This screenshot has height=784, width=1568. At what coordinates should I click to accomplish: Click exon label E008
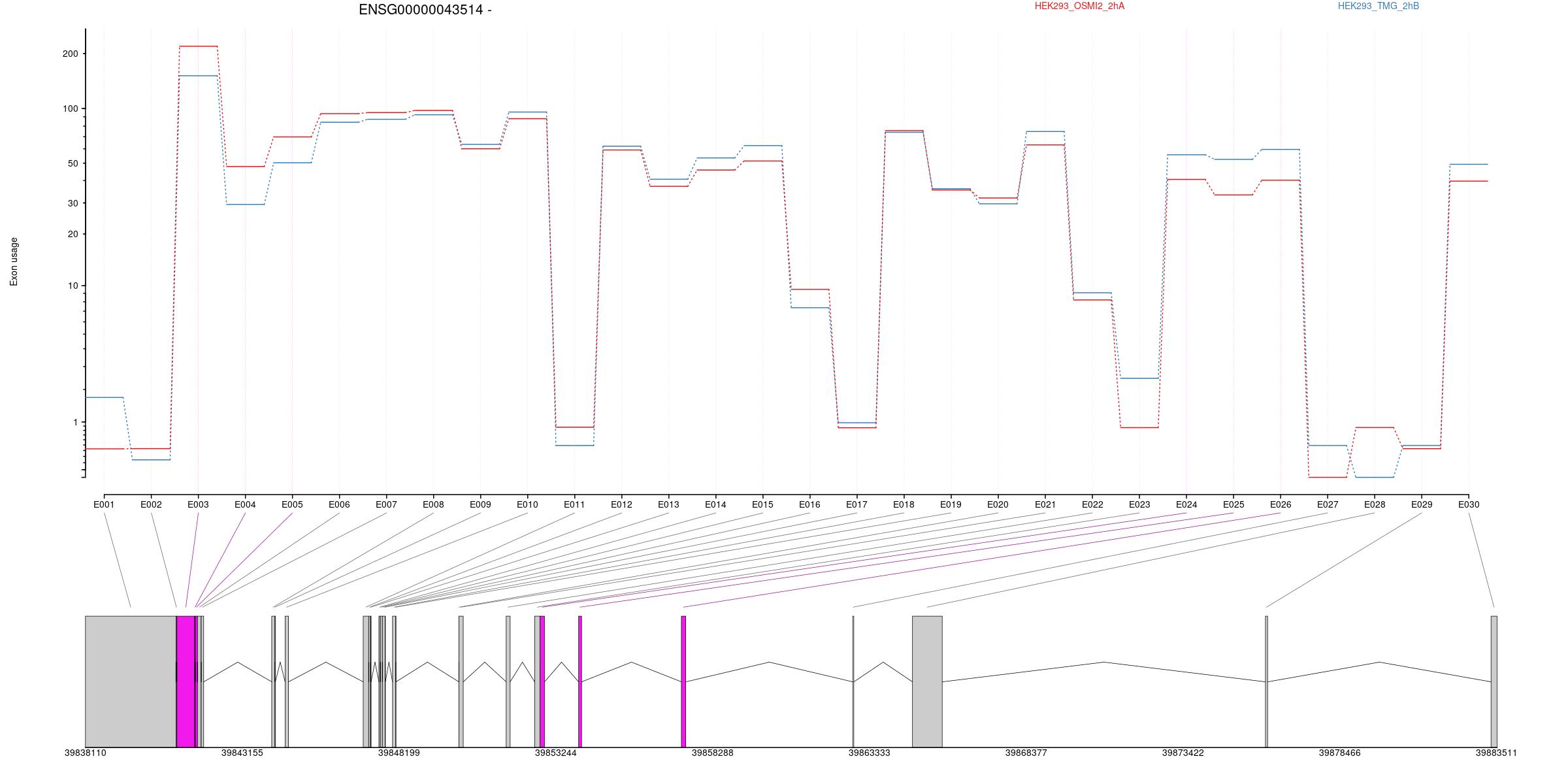point(433,504)
